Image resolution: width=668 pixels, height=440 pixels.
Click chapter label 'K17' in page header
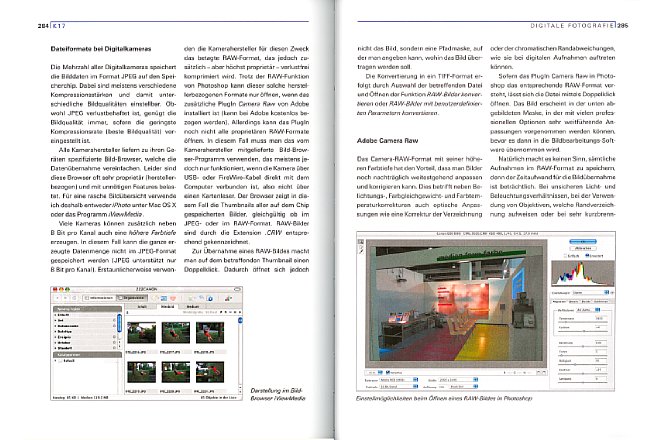pyautogui.click(x=59, y=26)
